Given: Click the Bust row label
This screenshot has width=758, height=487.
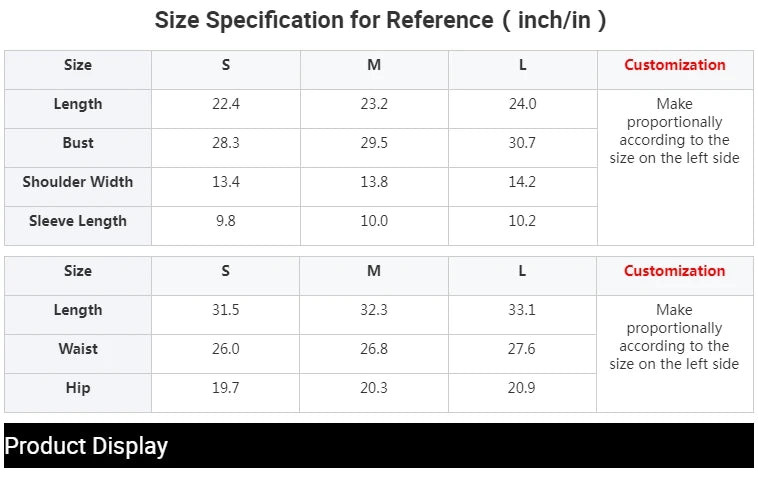Looking at the screenshot, I should [x=78, y=143].
